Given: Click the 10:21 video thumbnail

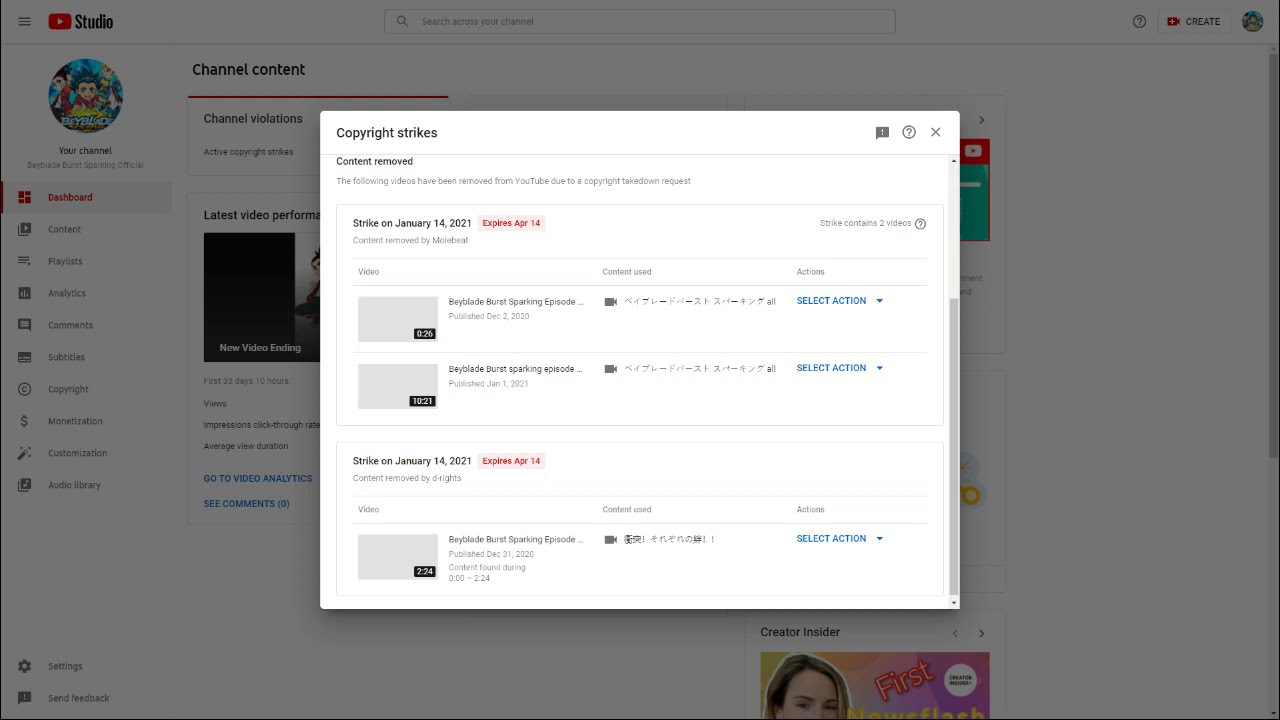Looking at the screenshot, I should coord(398,386).
